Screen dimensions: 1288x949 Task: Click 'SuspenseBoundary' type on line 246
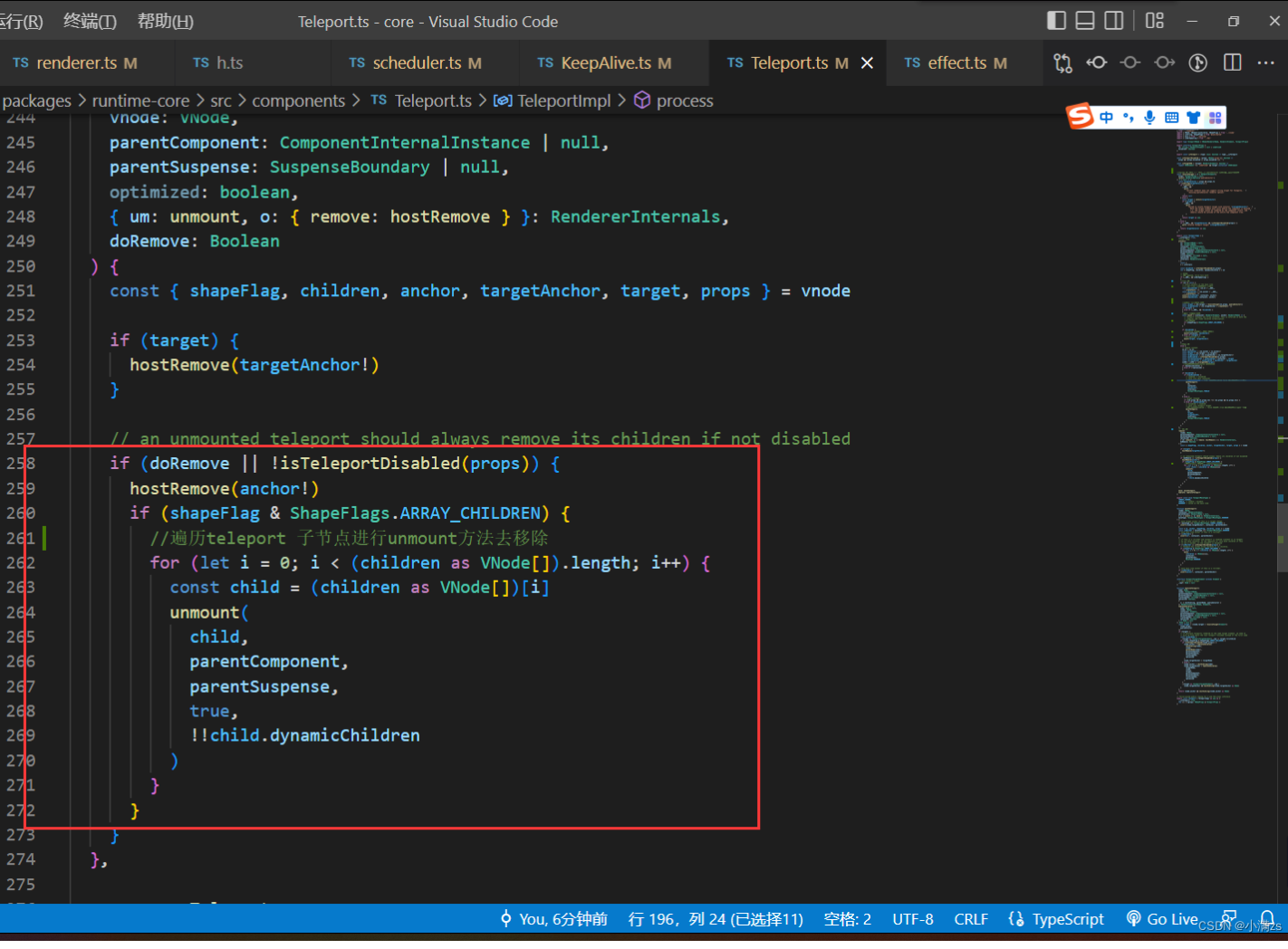[350, 167]
